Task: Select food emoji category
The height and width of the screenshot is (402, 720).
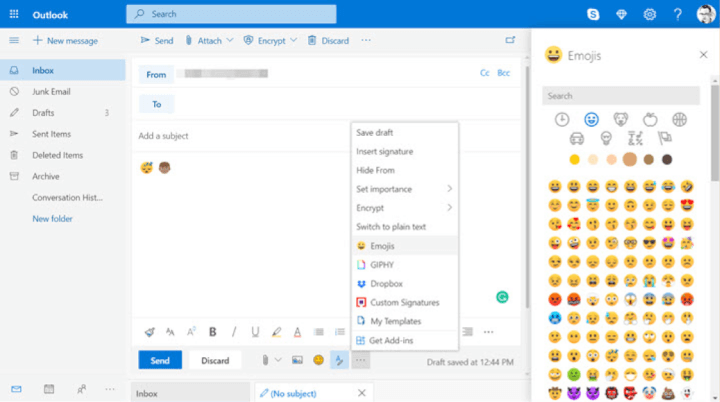Action: pyautogui.click(x=650, y=119)
